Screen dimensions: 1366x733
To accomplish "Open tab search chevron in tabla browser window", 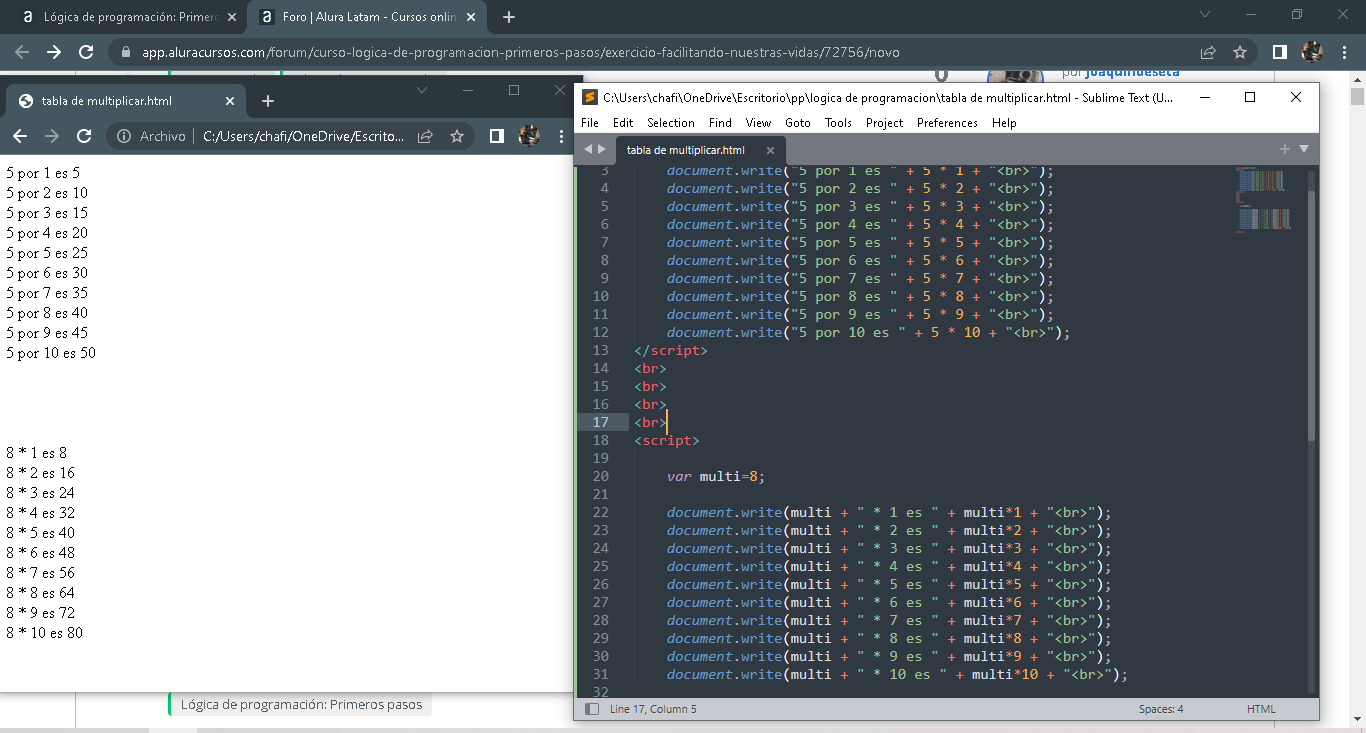I will [x=422, y=90].
